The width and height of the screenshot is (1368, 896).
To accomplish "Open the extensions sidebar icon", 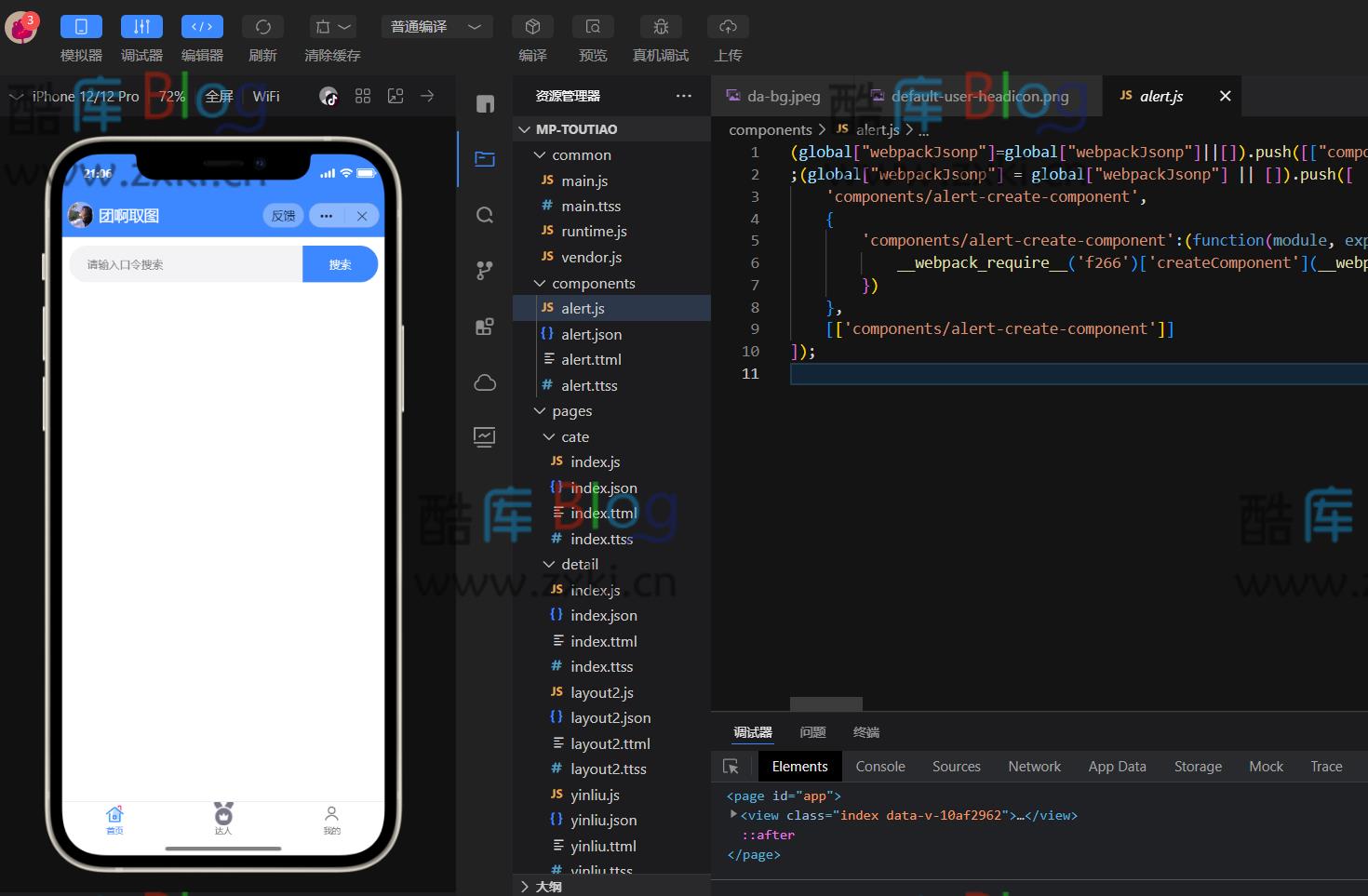I will point(485,327).
